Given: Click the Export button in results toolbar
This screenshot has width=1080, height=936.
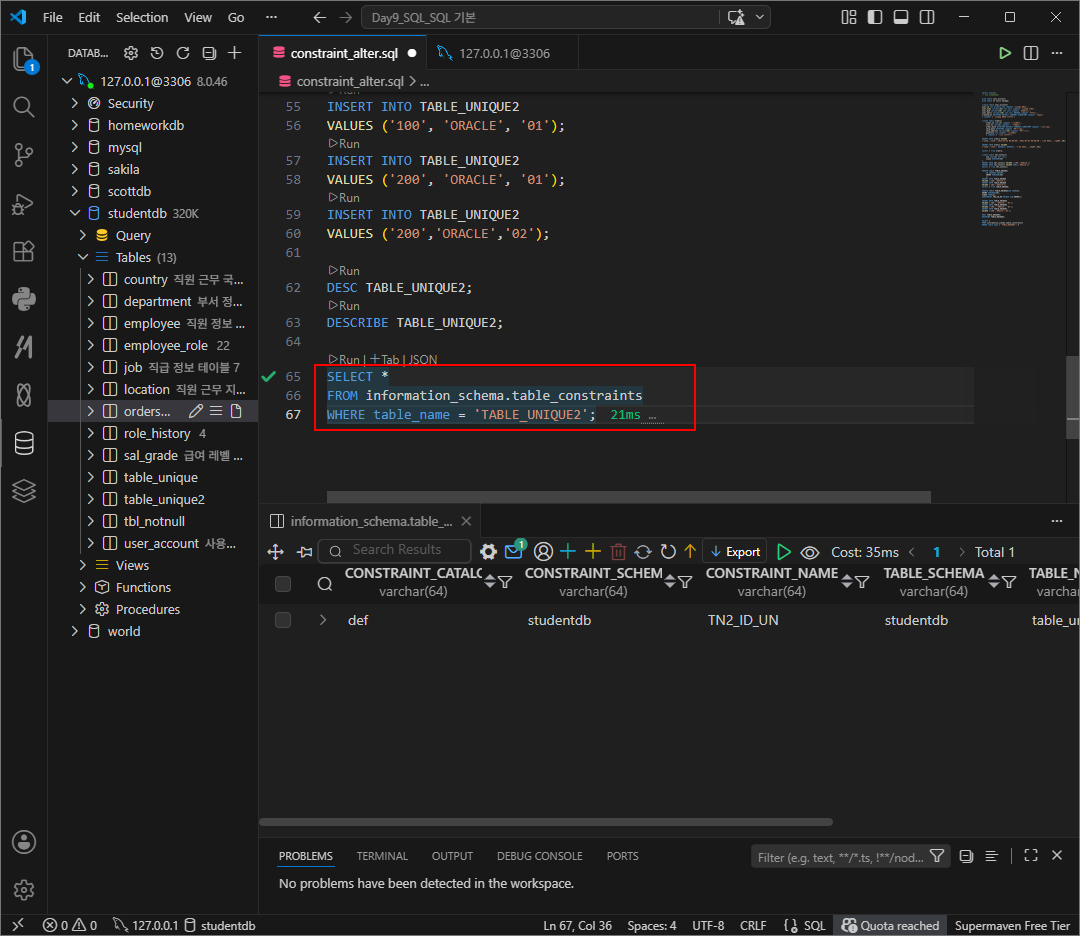Looking at the screenshot, I should 735,552.
